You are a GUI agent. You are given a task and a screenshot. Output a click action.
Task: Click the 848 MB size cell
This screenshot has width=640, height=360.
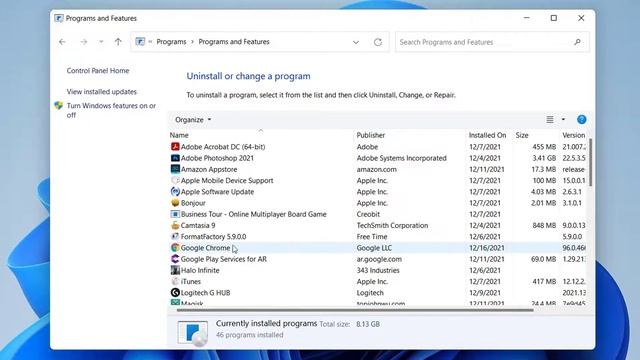pos(544,225)
